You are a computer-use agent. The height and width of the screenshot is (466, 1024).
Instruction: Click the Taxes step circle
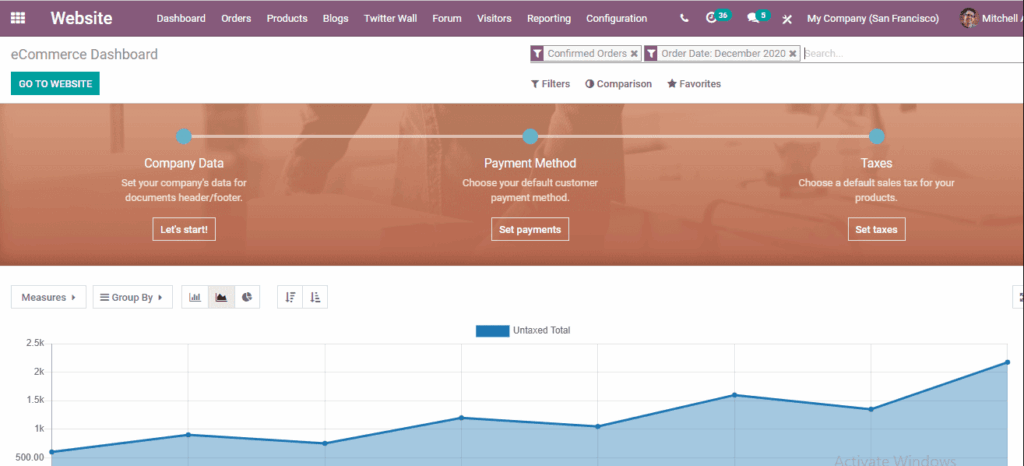[876, 136]
